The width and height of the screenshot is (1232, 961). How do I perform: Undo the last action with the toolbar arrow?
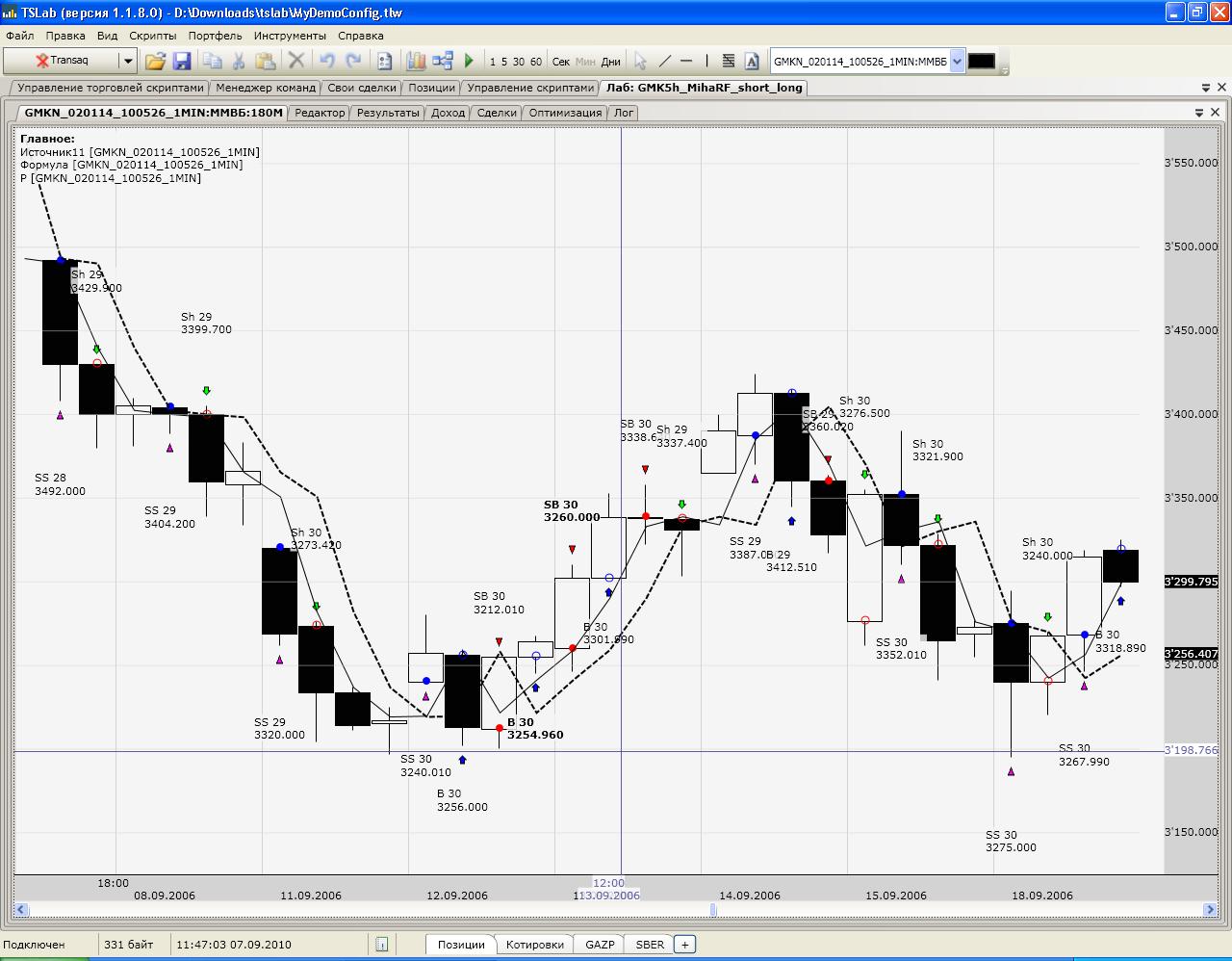point(327,61)
